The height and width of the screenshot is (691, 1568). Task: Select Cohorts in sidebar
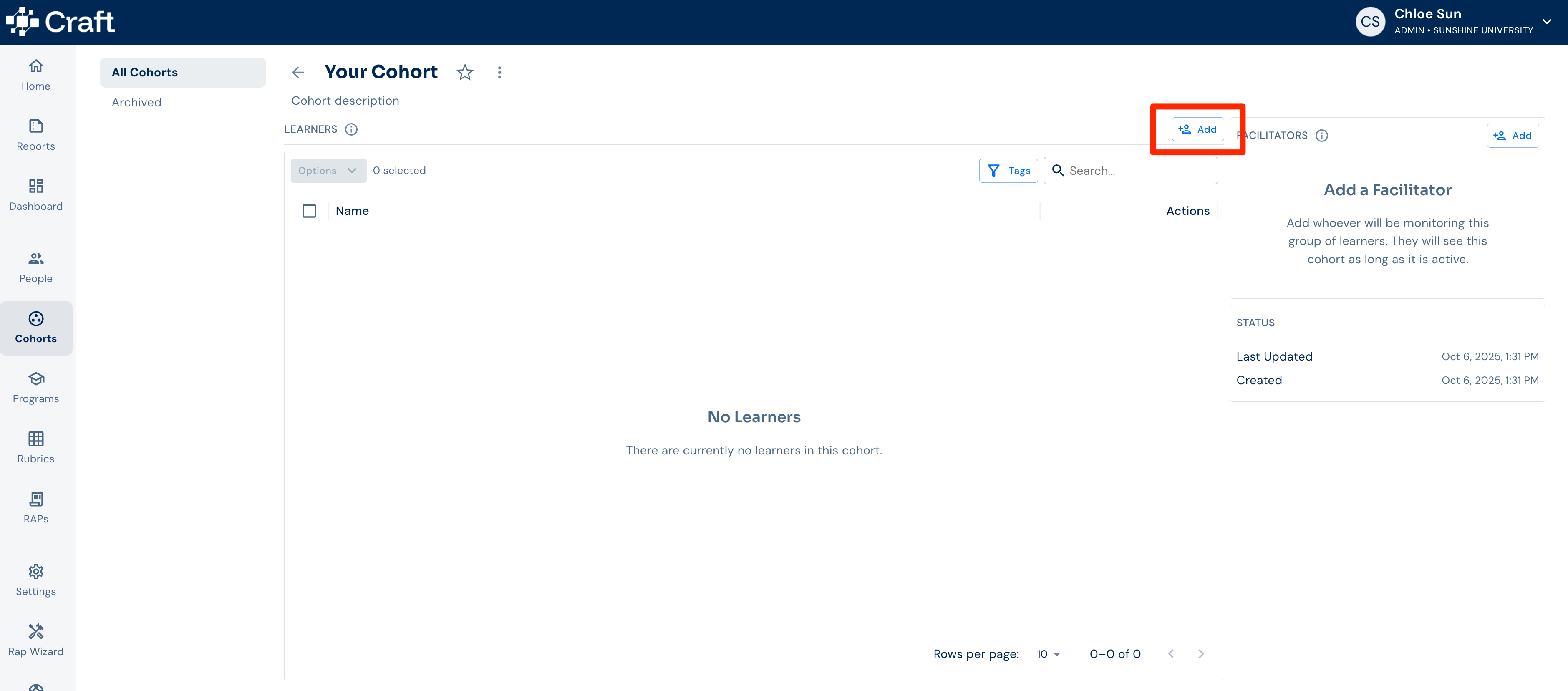point(36,328)
